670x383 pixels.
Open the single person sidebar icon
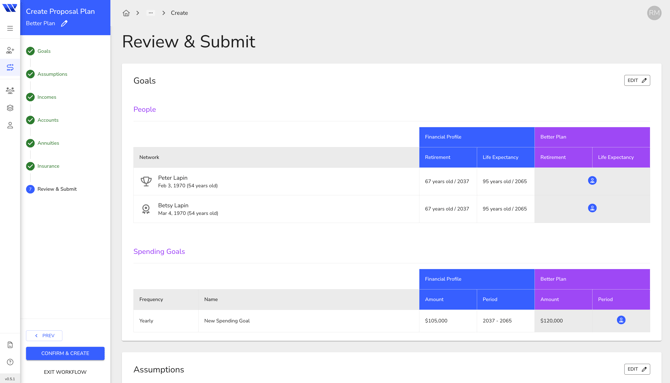[10, 125]
